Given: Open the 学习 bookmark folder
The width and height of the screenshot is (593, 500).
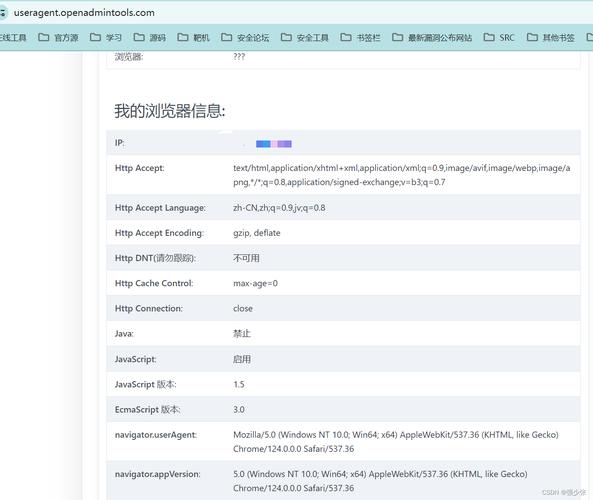Looking at the screenshot, I should point(106,37).
